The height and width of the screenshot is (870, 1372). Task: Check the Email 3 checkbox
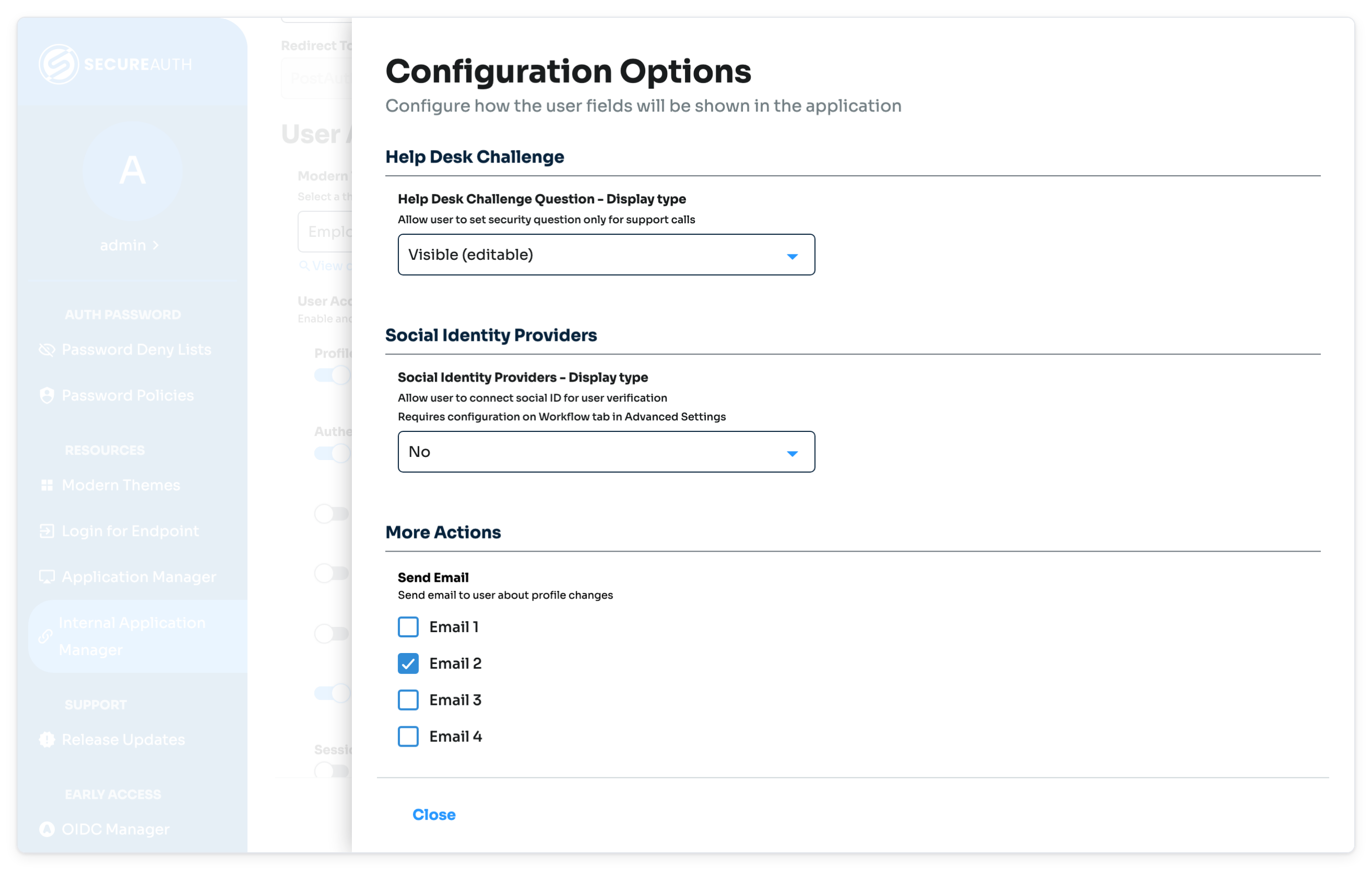coord(408,700)
